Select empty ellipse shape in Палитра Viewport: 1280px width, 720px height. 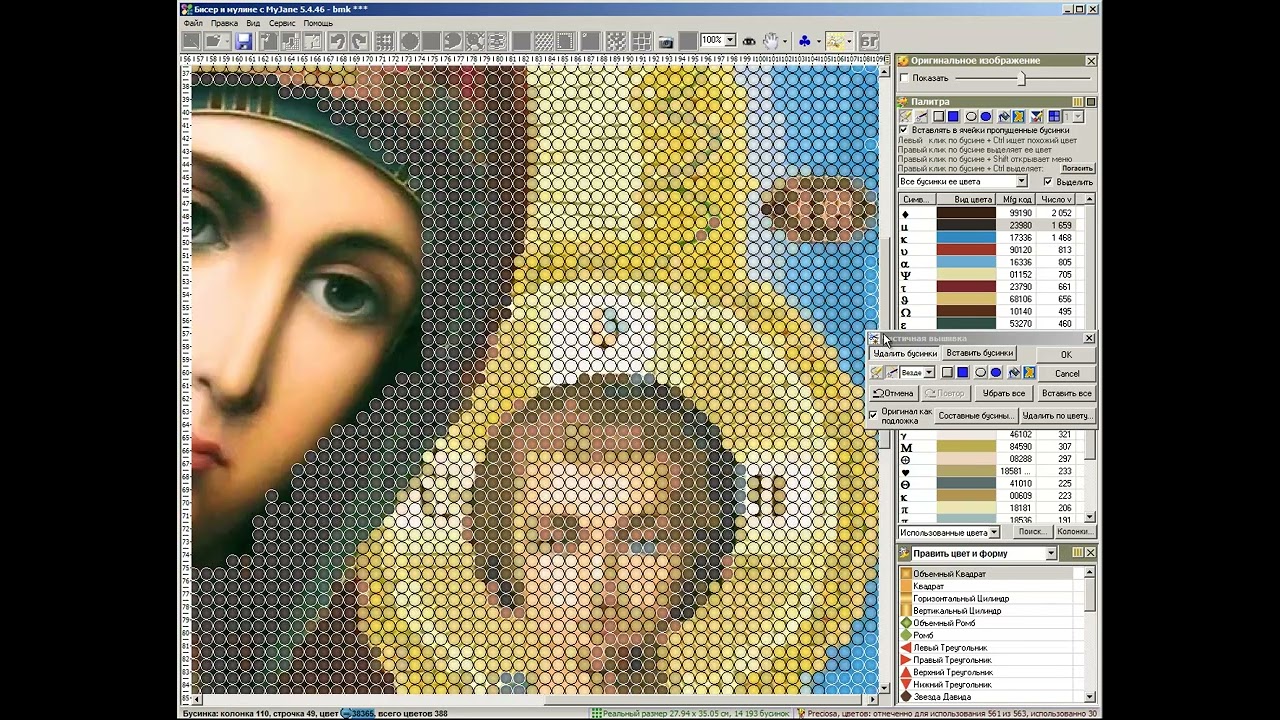tap(971, 116)
